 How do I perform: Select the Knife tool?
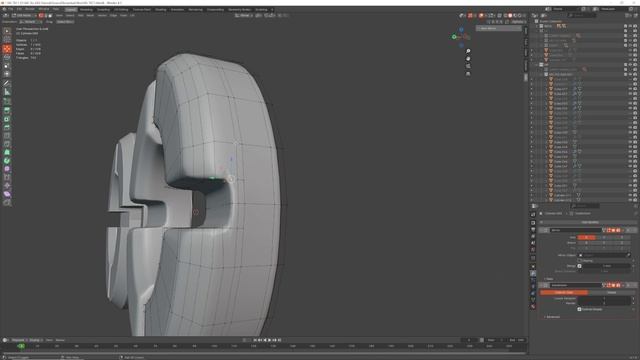(x=7, y=144)
